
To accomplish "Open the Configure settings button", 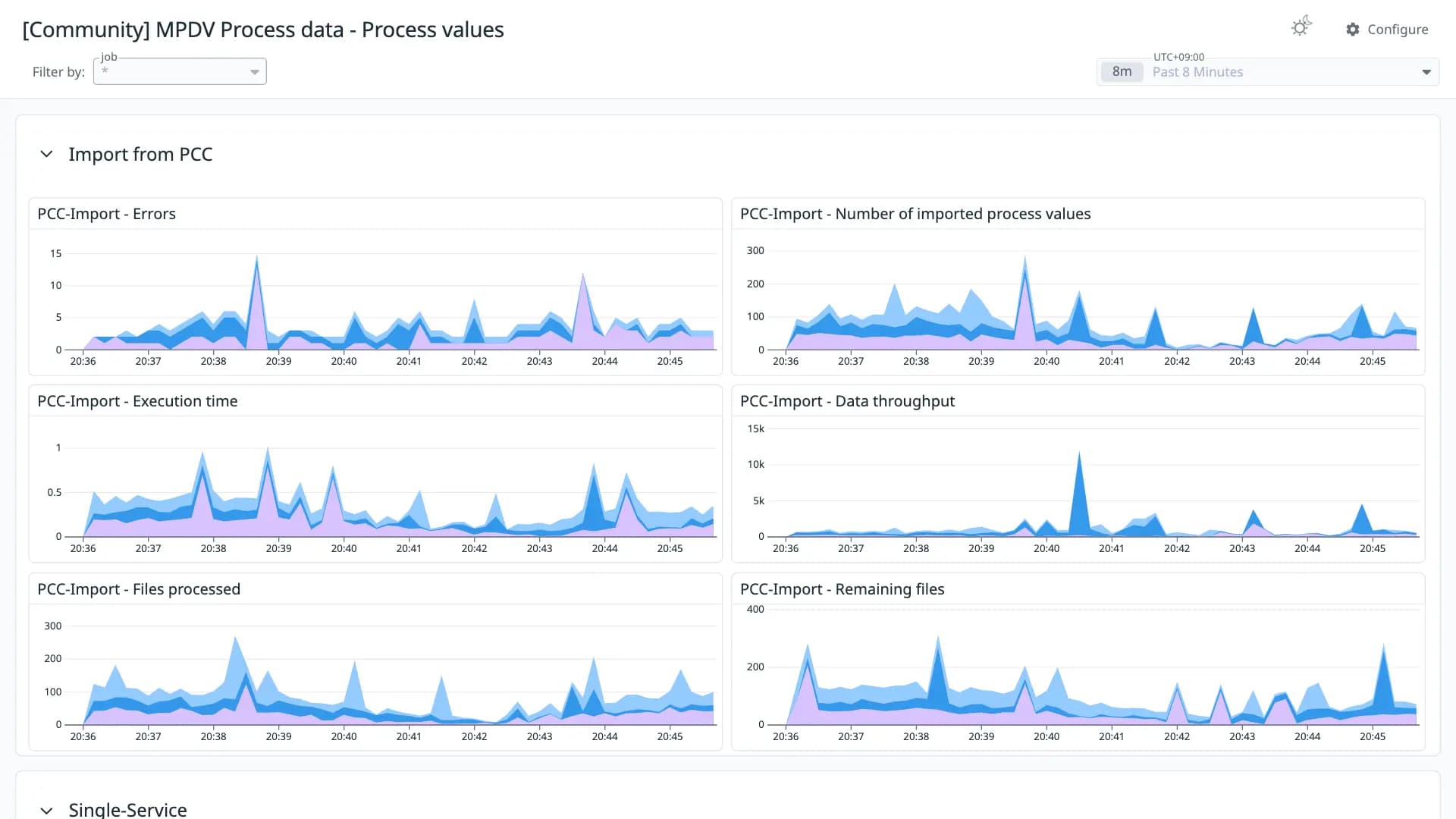I will coord(1387,30).
